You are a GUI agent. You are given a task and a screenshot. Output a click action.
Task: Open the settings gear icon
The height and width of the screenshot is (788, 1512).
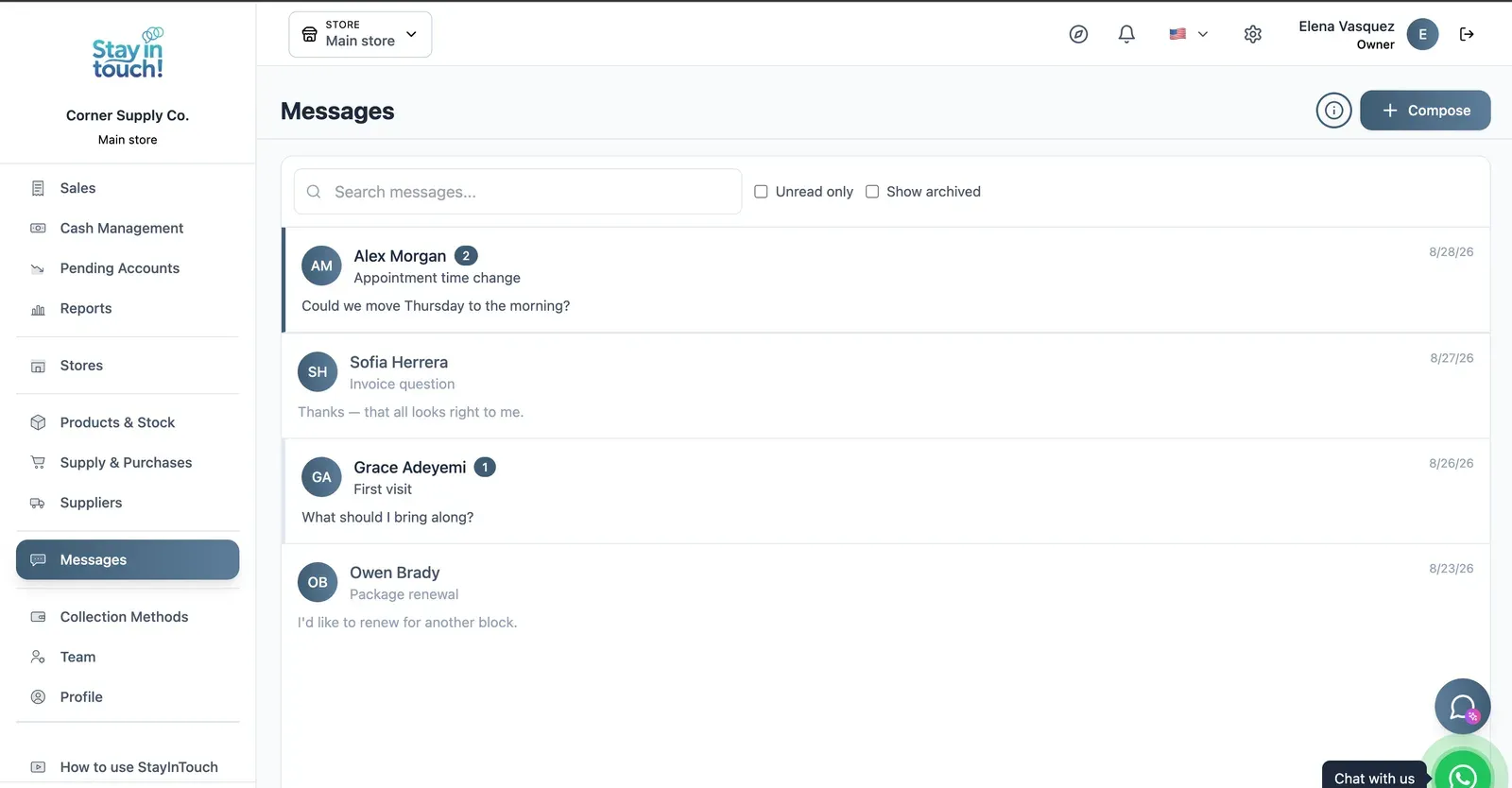(x=1253, y=34)
